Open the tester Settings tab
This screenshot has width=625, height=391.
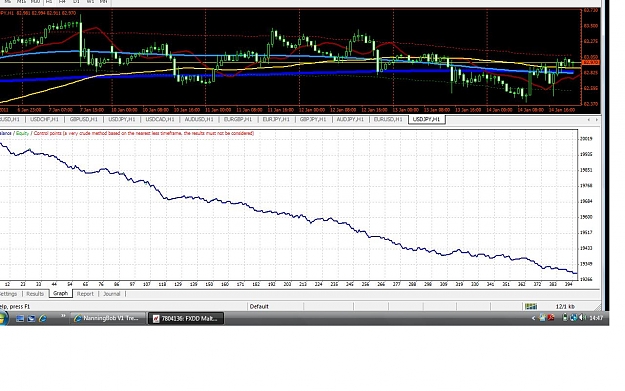[x=8, y=294]
